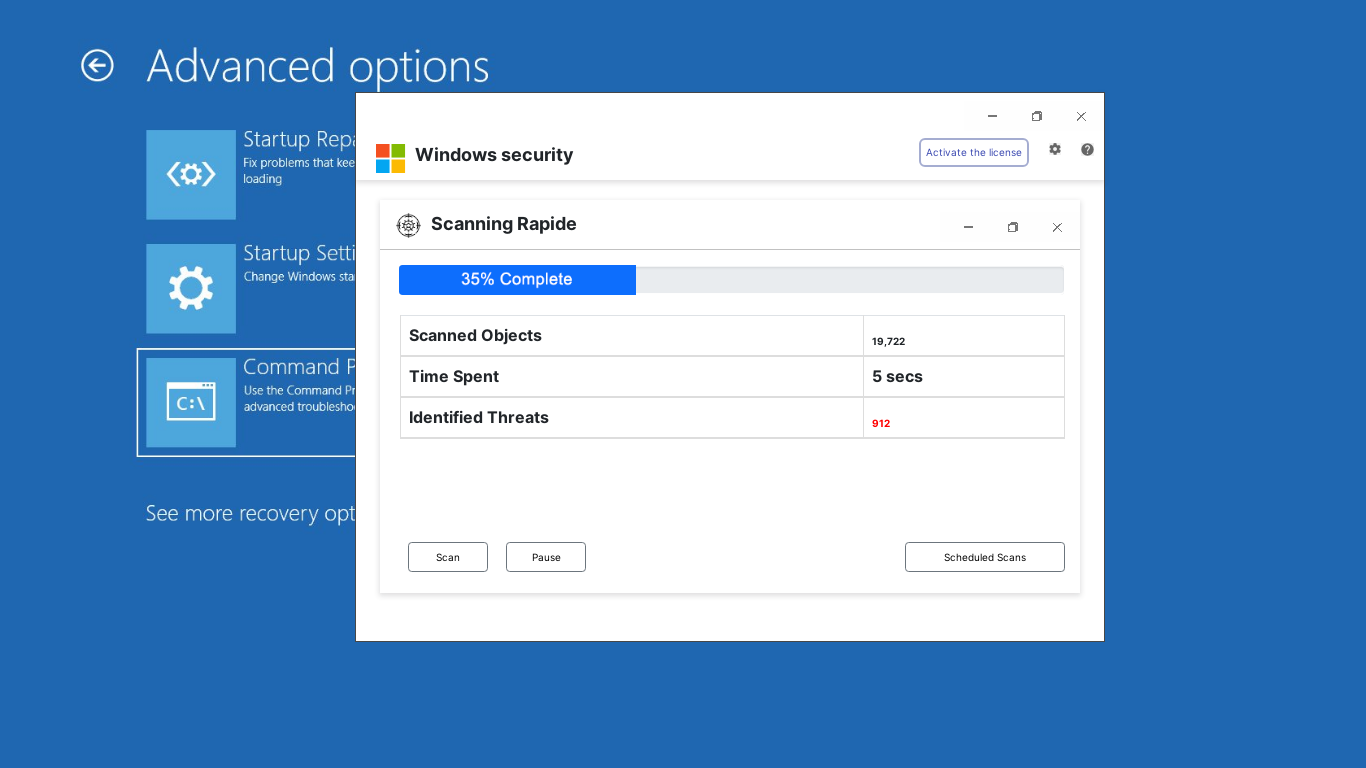Click the Command Prompt title text

click(299, 367)
